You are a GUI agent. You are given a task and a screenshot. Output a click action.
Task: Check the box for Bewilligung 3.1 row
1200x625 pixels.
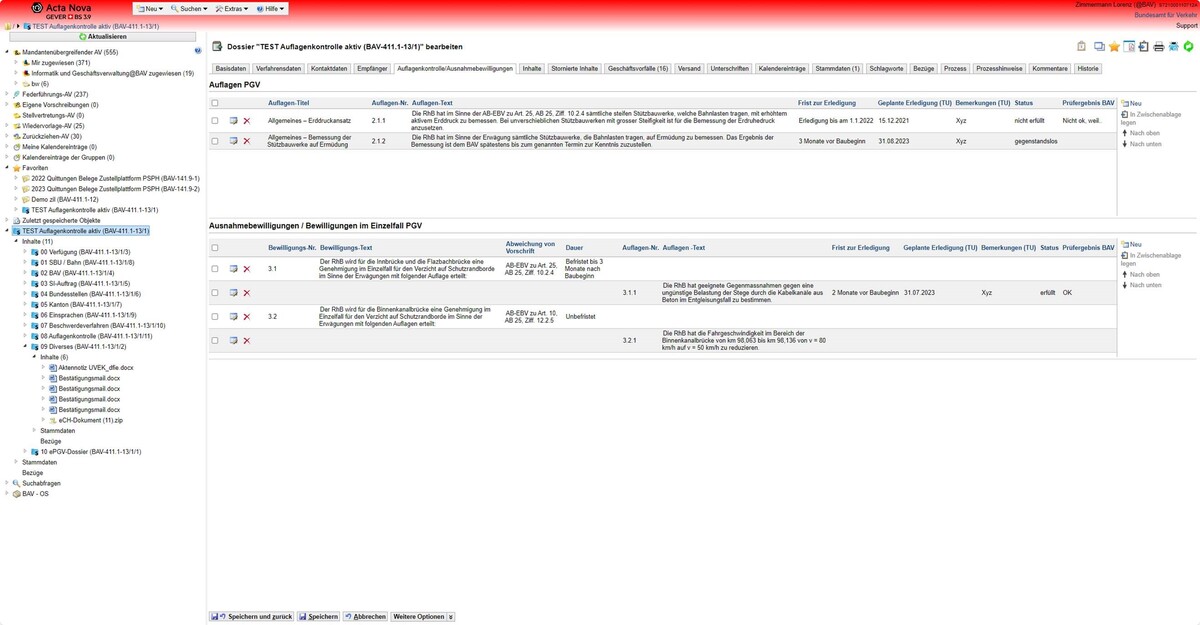215,268
